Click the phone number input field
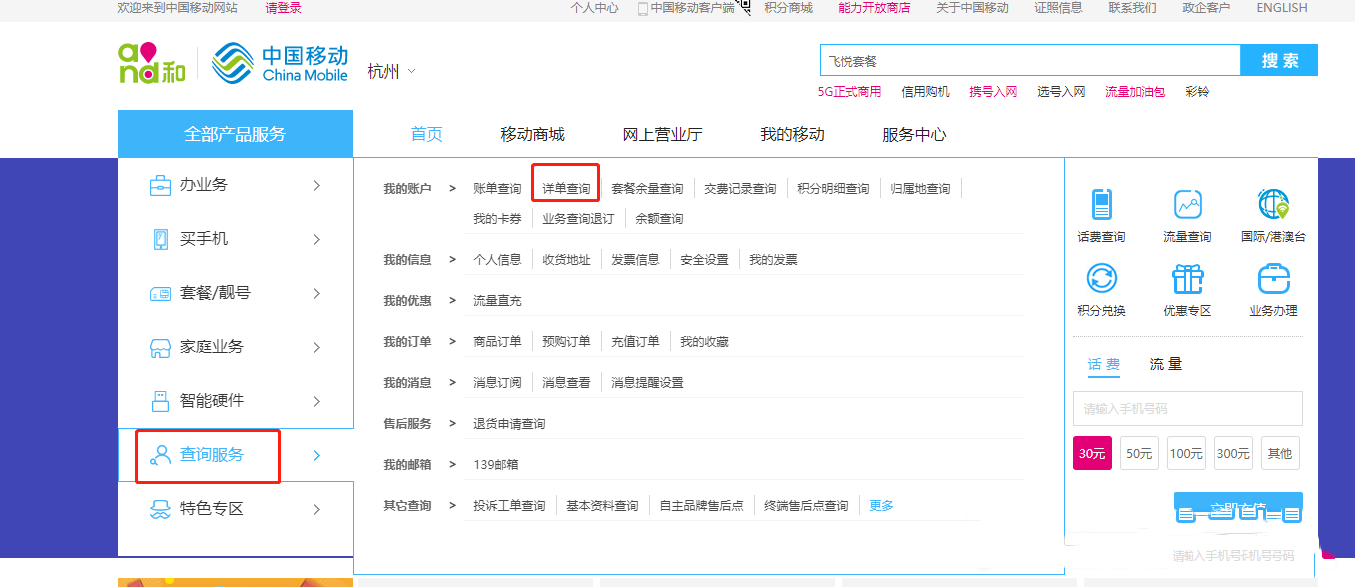 point(1186,408)
